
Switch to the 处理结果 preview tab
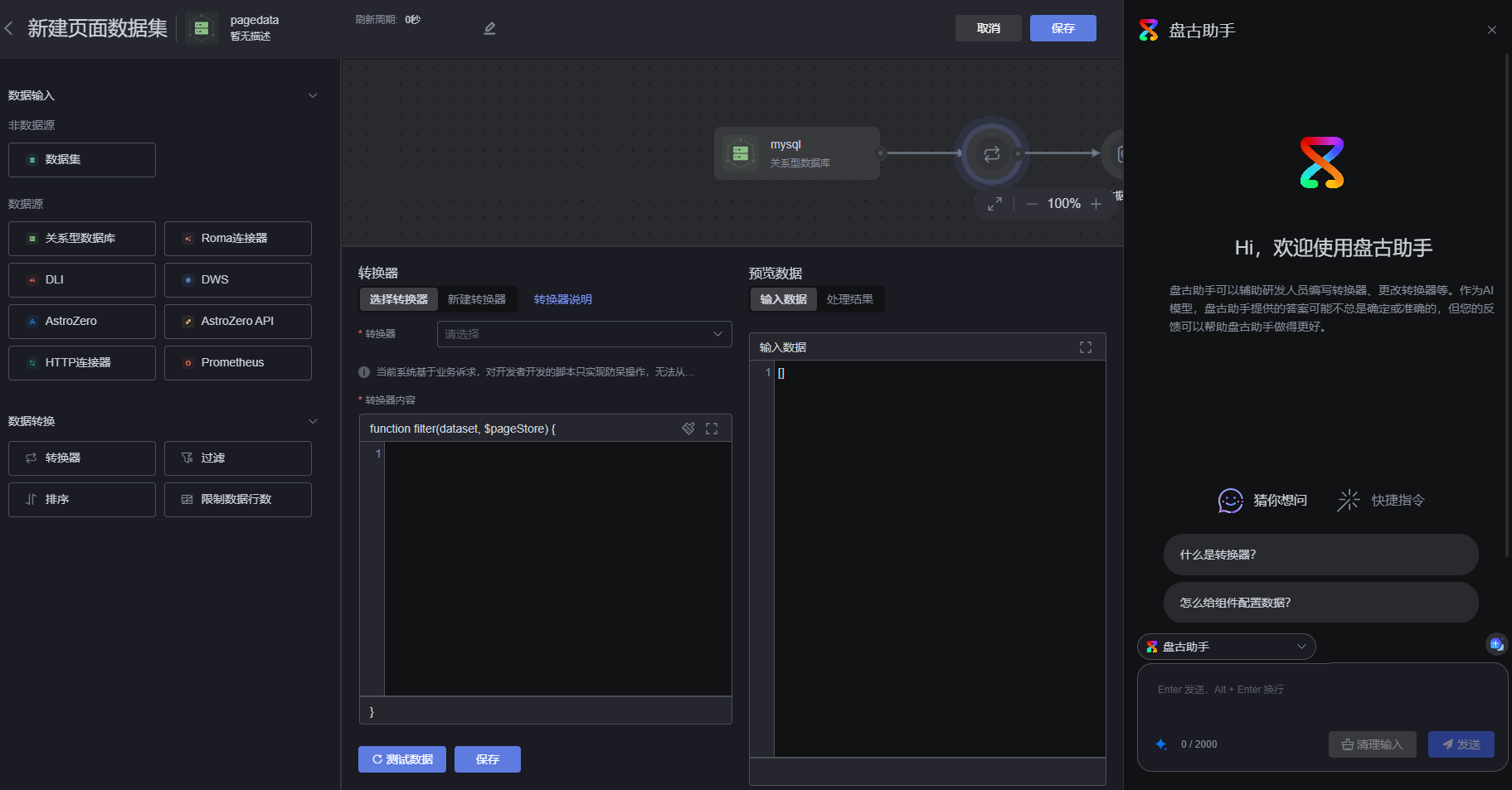850,299
